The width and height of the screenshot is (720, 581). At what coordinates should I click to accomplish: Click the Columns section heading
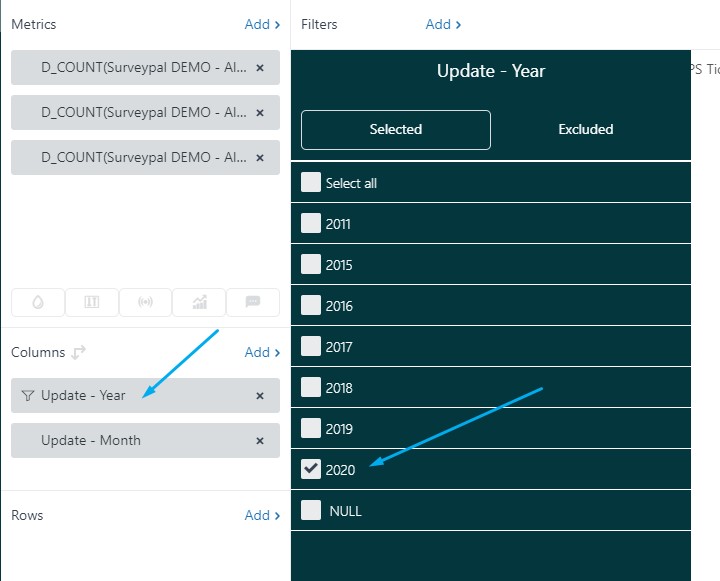click(x=38, y=352)
